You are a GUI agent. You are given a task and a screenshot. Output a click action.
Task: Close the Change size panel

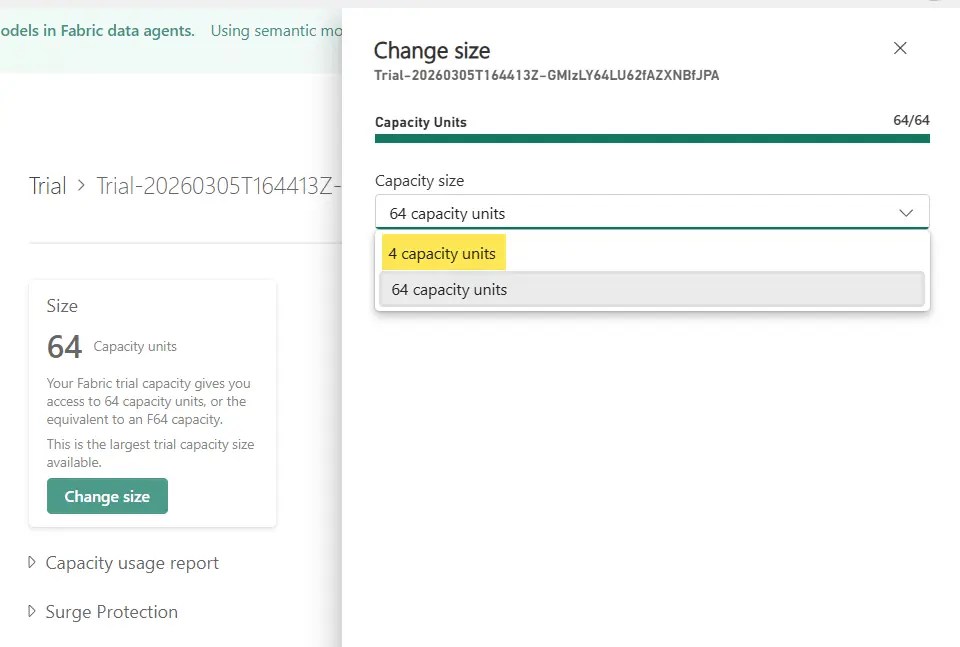pos(900,48)
